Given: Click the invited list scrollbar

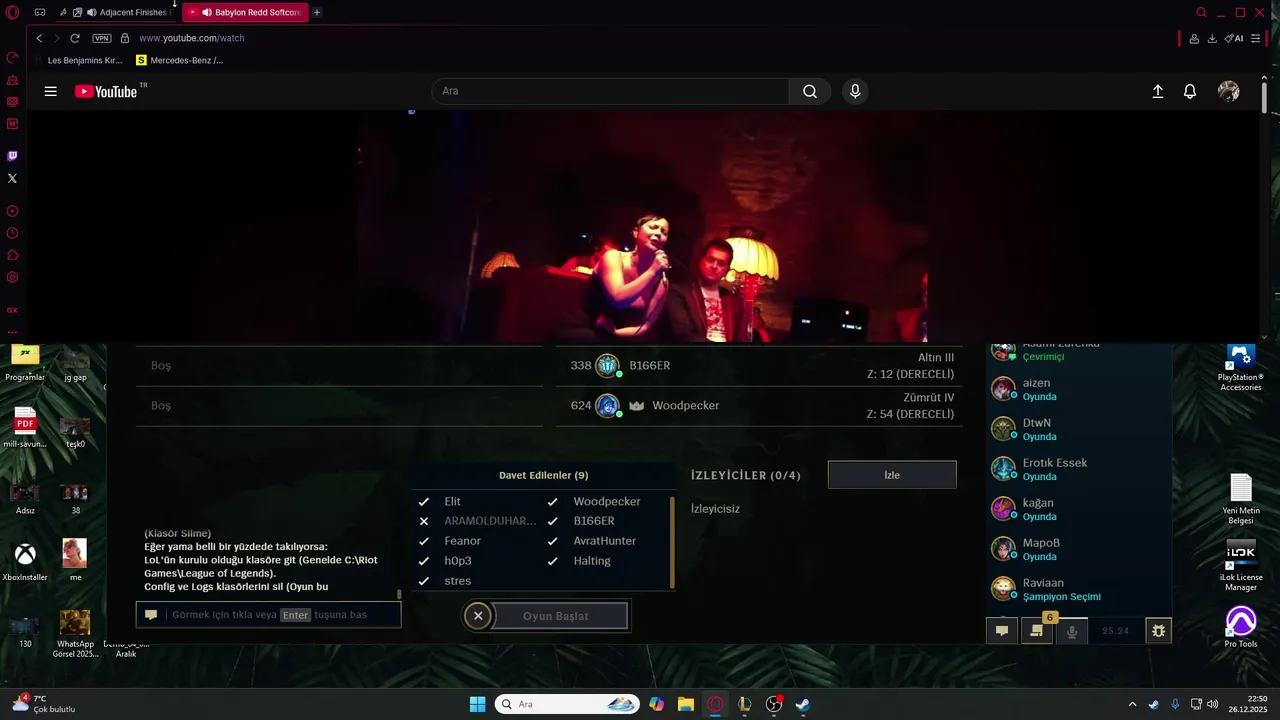Looking at the screenshot, I should coord(672,542).
